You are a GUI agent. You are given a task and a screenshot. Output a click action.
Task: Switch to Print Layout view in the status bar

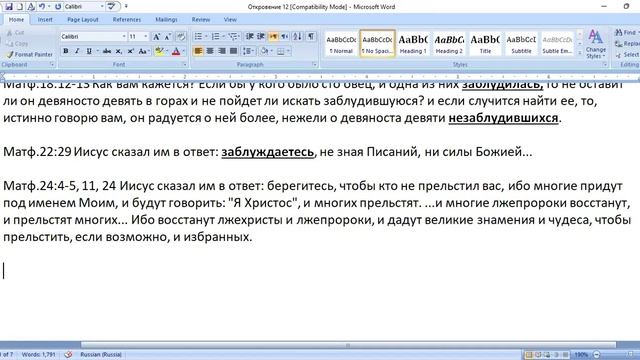point(529,355)
